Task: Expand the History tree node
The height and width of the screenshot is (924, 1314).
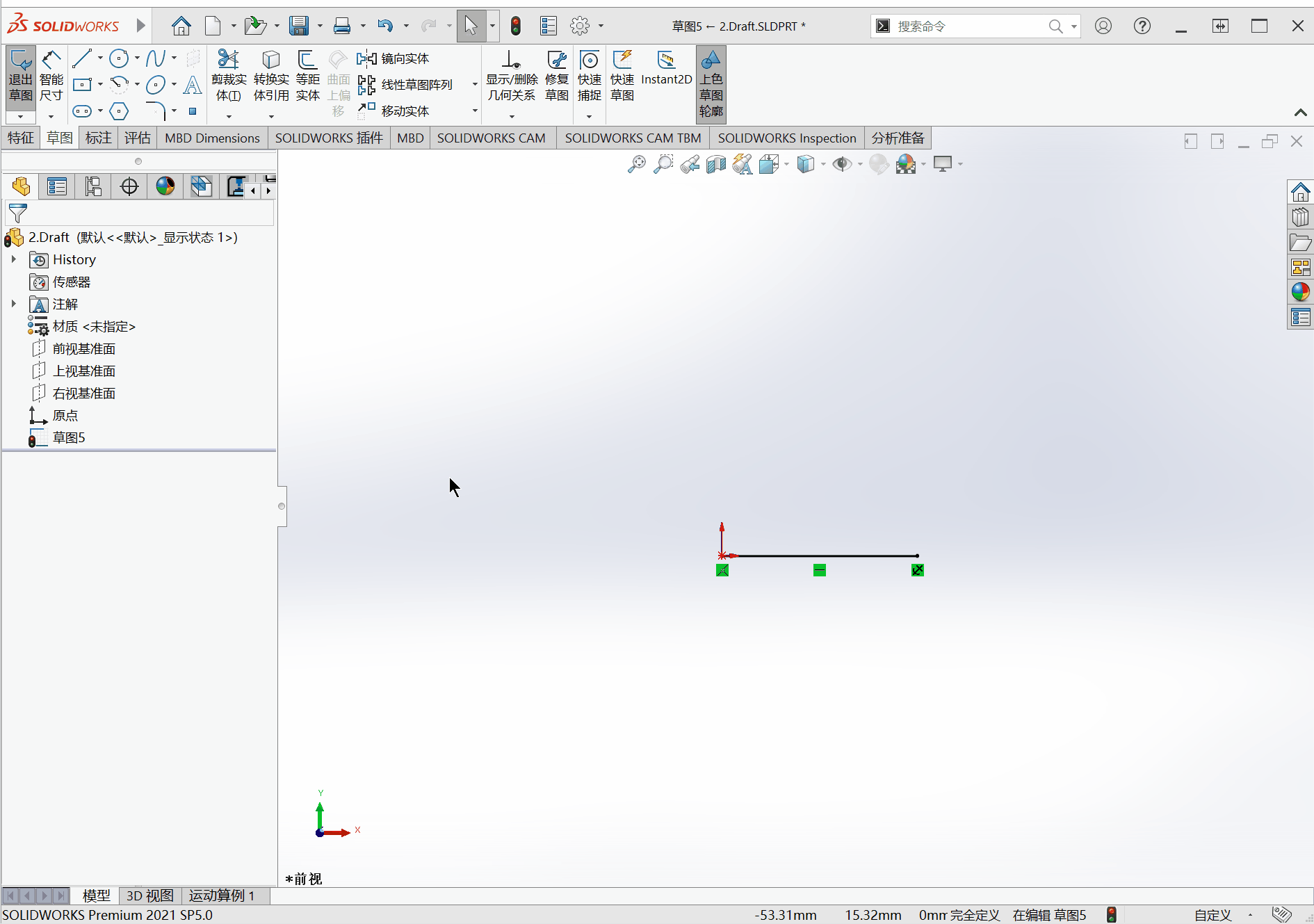Action: coord(13,259)
